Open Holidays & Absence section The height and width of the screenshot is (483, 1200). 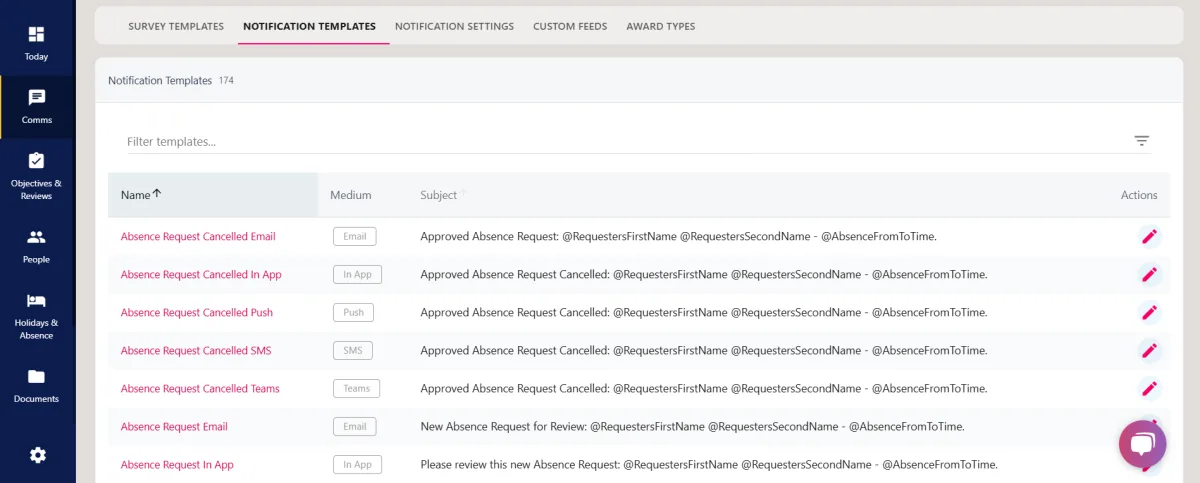[x=36, y=314]
